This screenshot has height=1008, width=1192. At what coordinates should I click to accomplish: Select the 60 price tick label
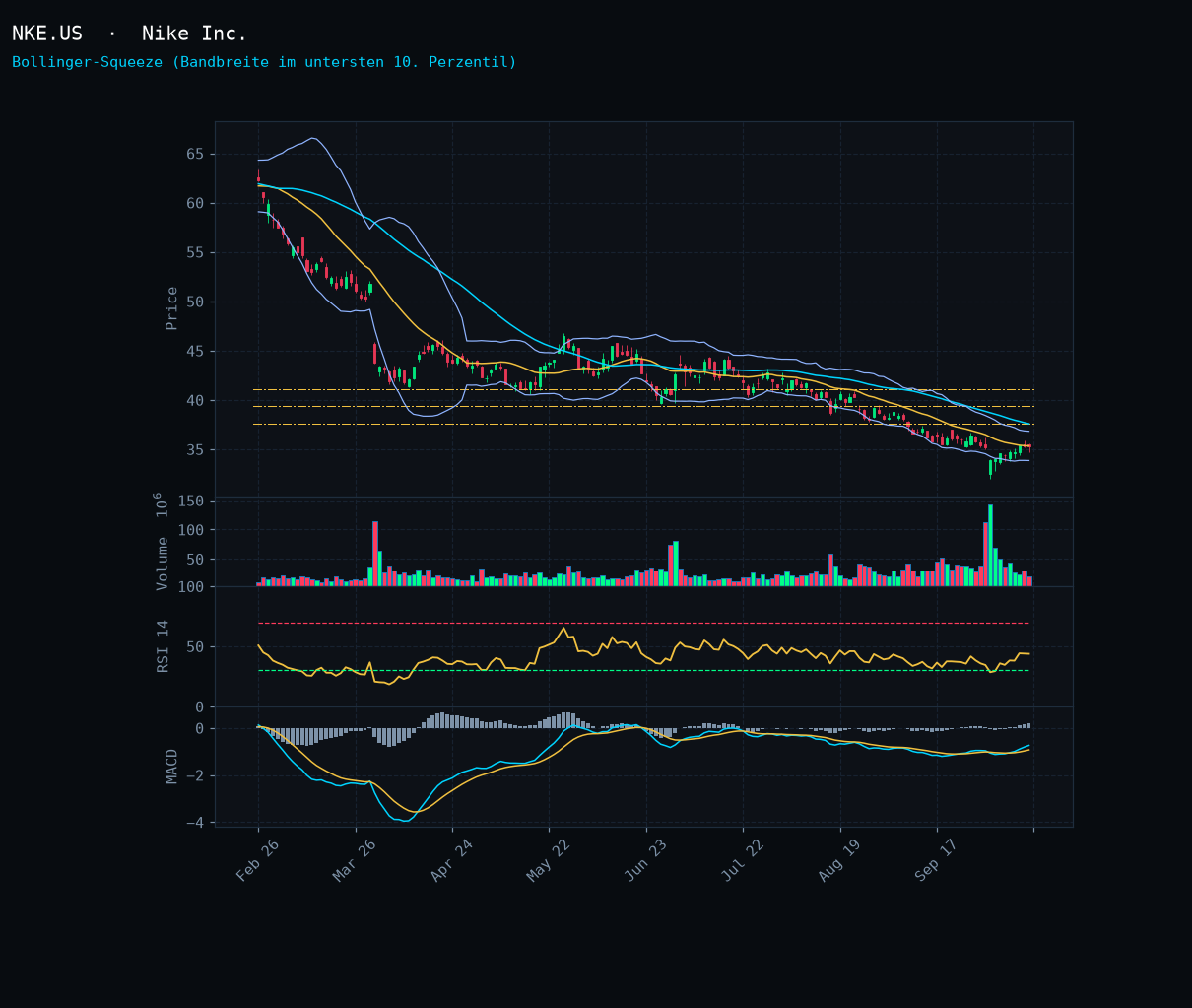click(x=194, y=203)
